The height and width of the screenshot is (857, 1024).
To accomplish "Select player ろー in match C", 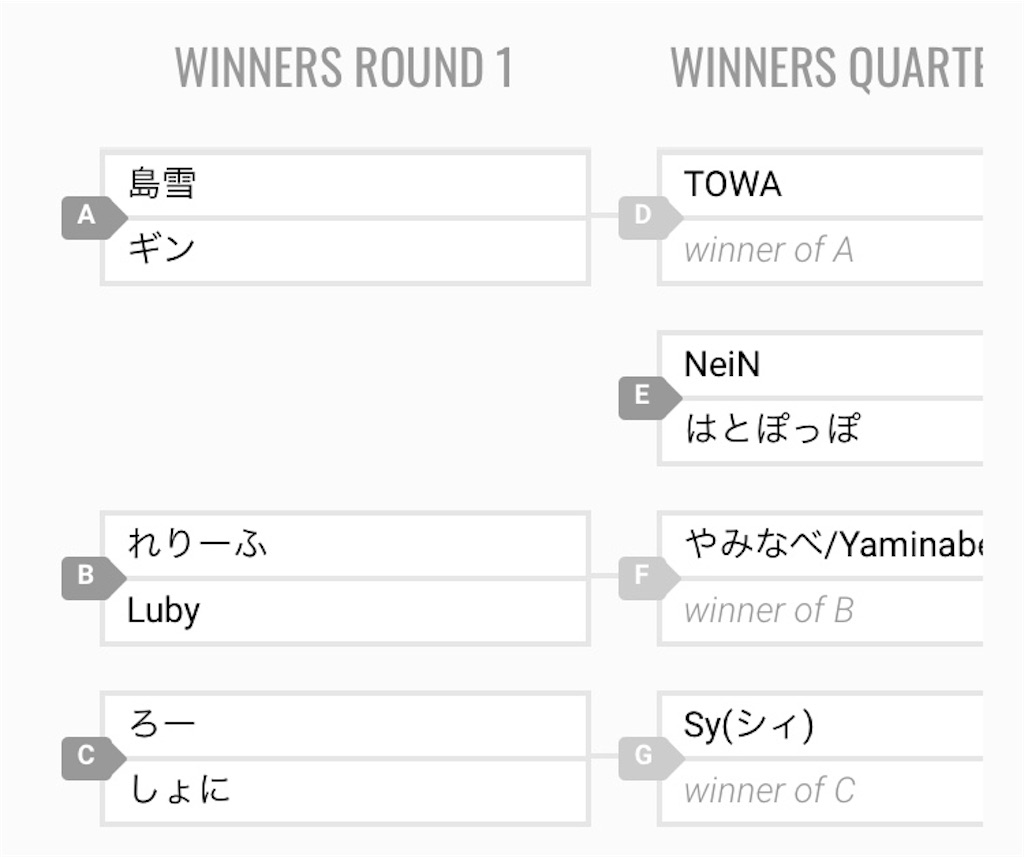I will (x=345, y=725).
